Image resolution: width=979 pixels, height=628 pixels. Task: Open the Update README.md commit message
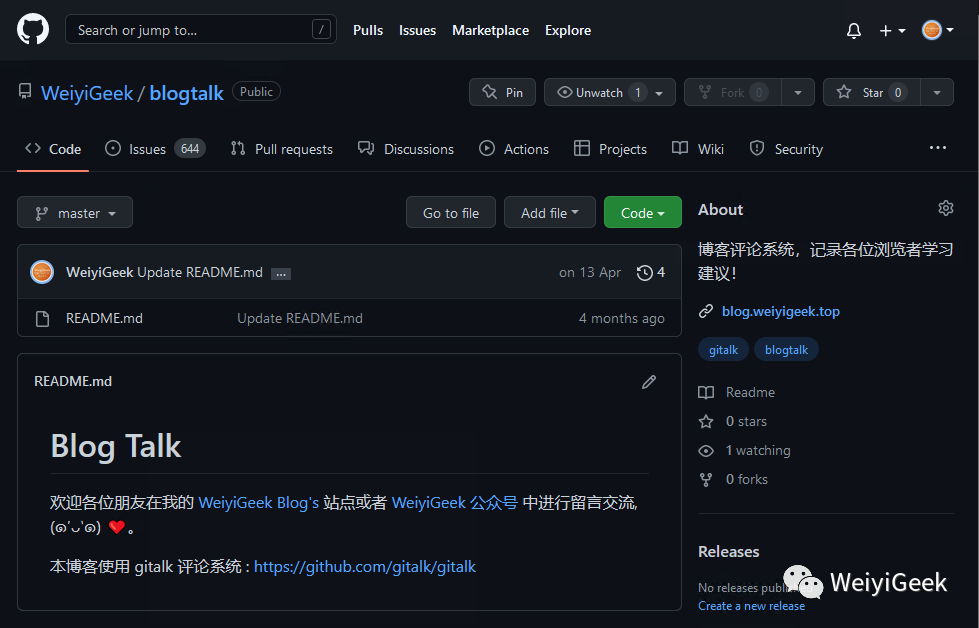point(200,273)
